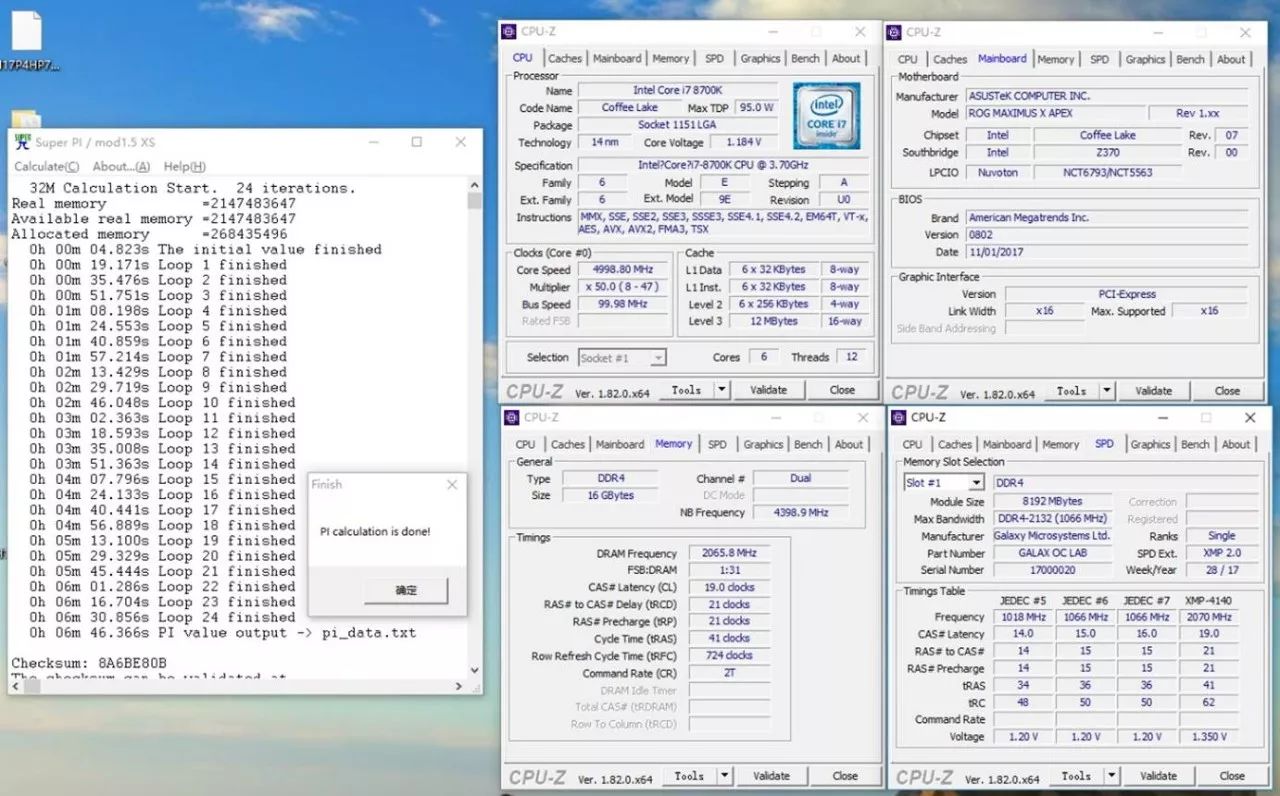Click the Close button in the Mainboard window
The width and height of the screenshot is (1280, 796).
pyautogui.click(x=1227, y=391)
